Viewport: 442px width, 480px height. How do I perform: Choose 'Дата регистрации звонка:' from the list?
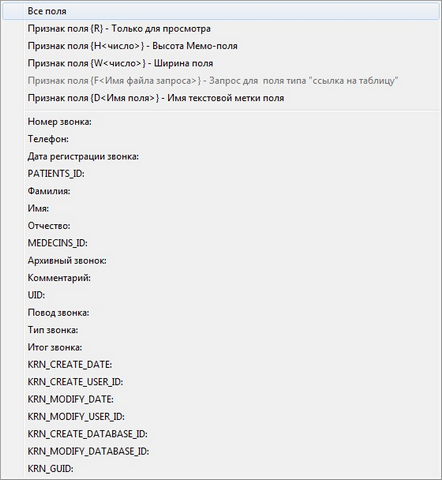point(221,156)
